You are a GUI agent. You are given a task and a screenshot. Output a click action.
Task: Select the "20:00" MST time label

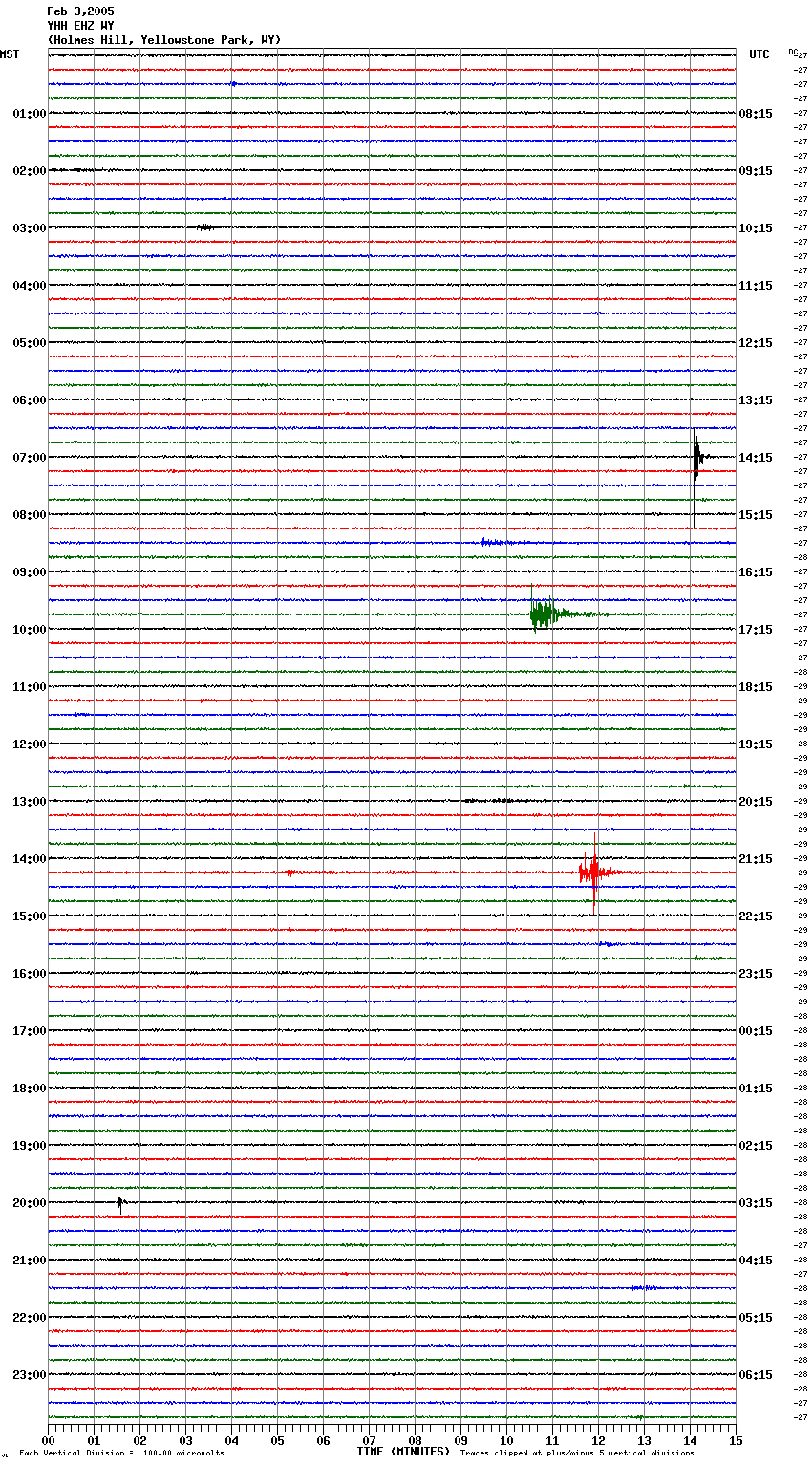(29, 1203)
